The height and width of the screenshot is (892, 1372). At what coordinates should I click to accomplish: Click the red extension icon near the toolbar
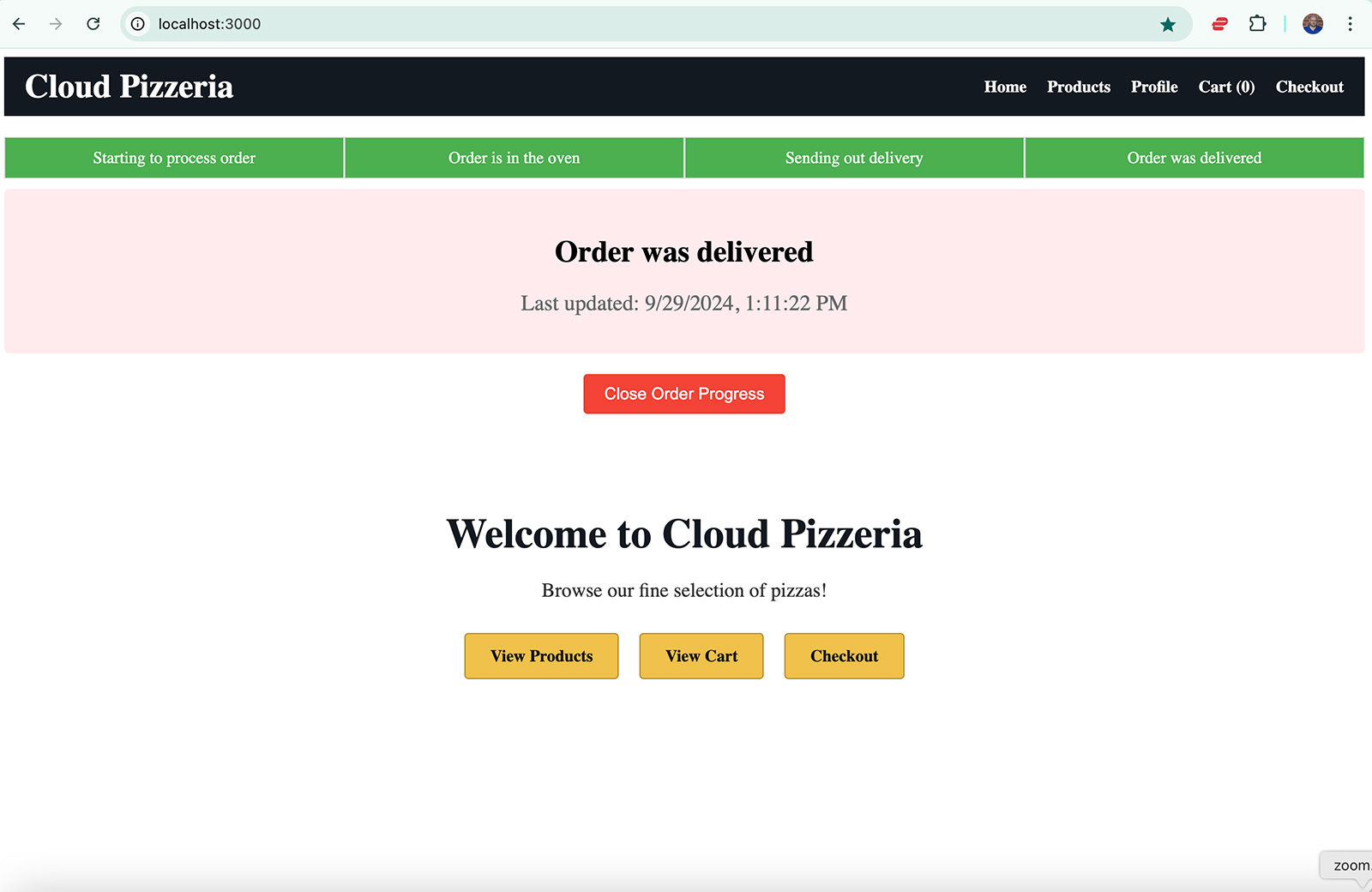pyautogui.click(x=1219, y=24)
